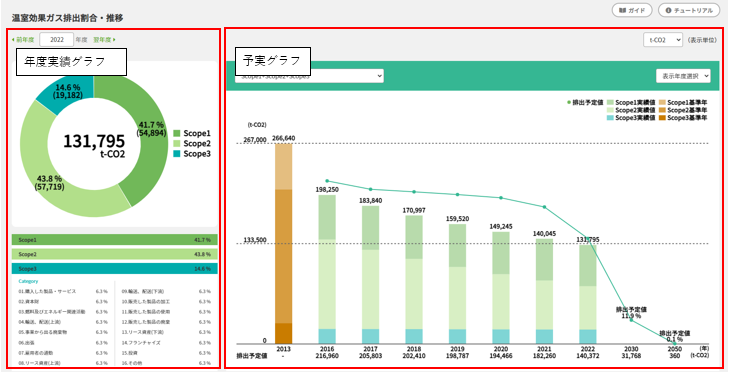Click the 2022 bar in forecast chart
This screenshot has width=730, height=373.
coord(588,294)
